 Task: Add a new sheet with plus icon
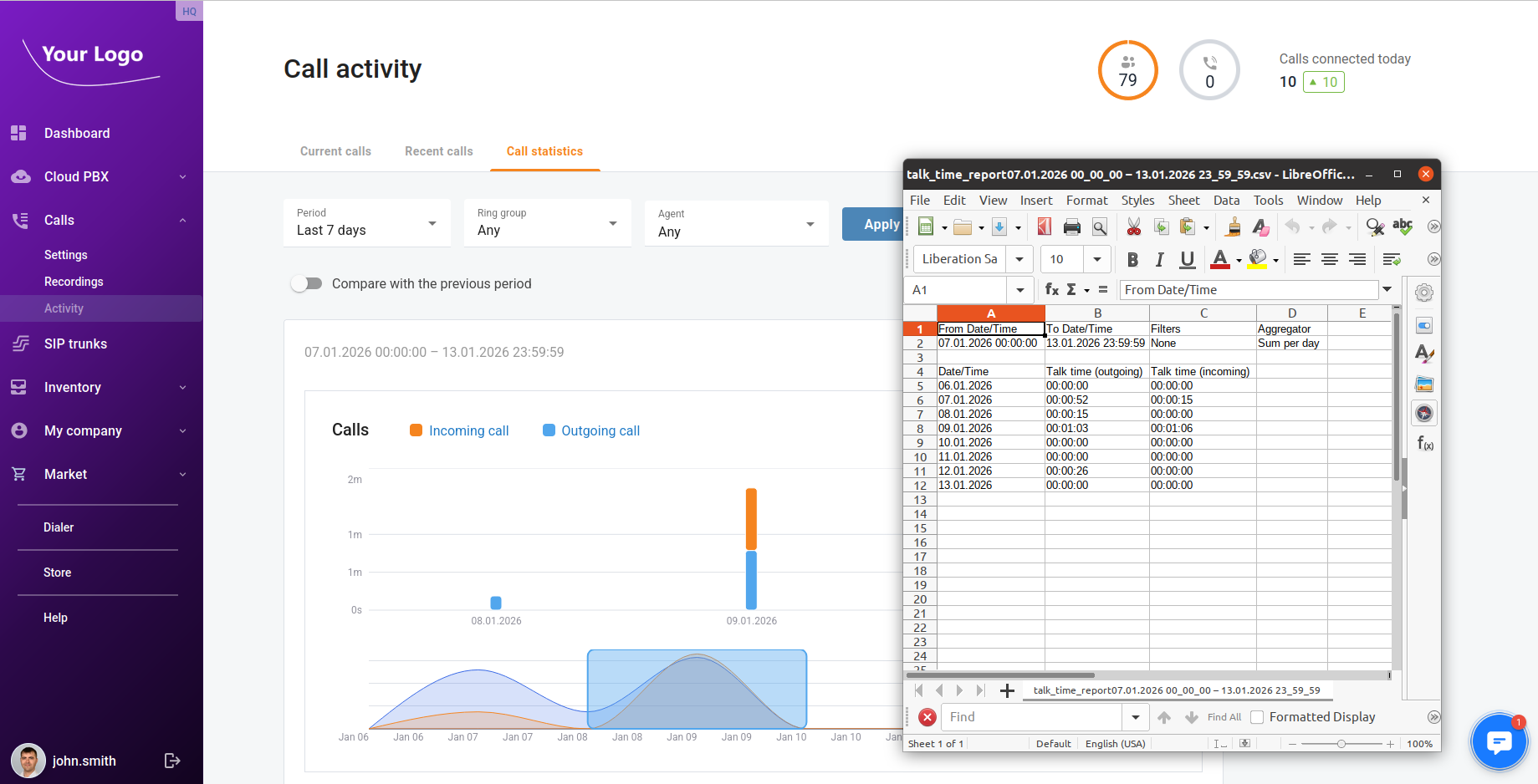[x=1007, y=690]
